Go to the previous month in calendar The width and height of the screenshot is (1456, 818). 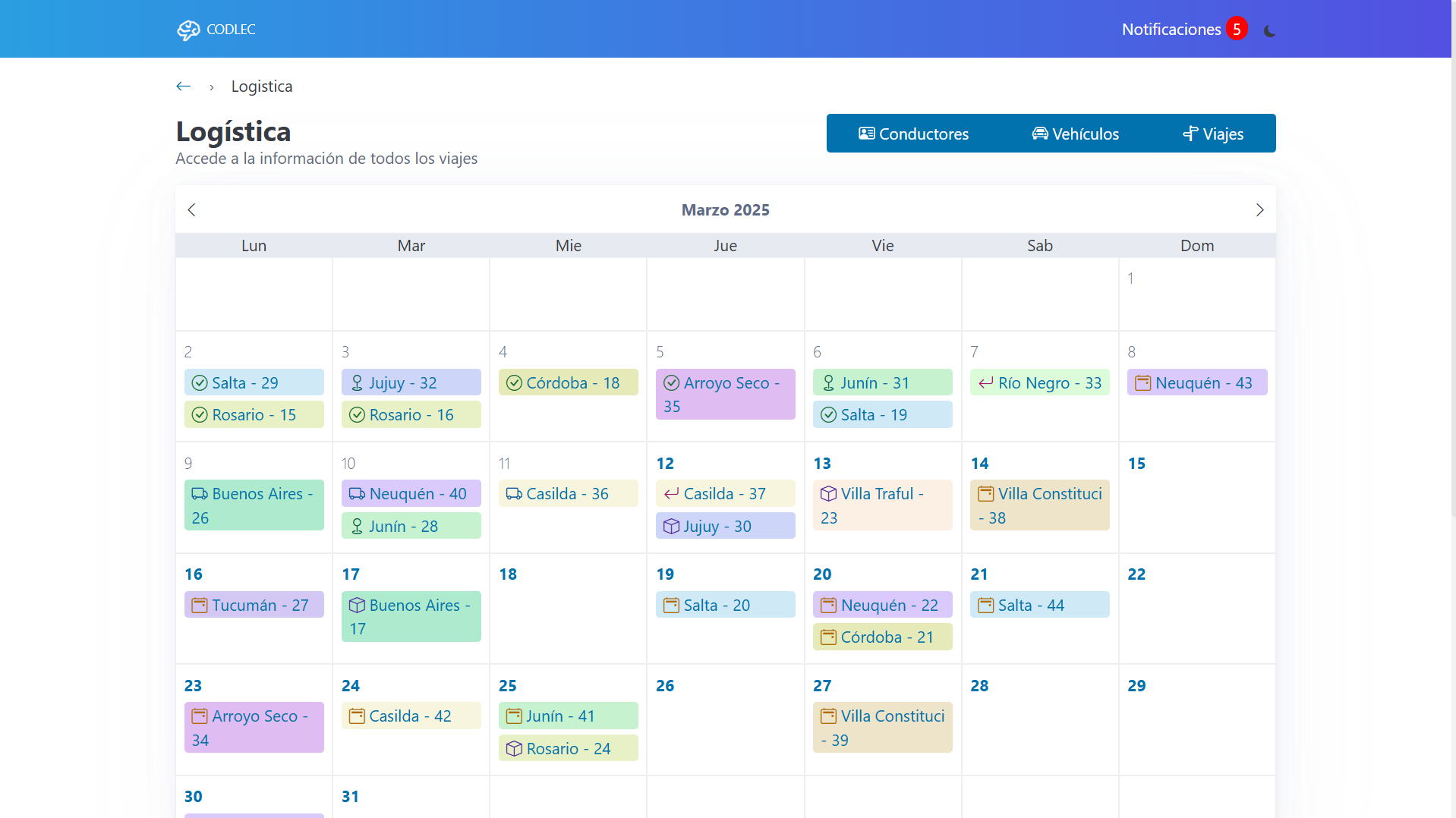(192, 210)
